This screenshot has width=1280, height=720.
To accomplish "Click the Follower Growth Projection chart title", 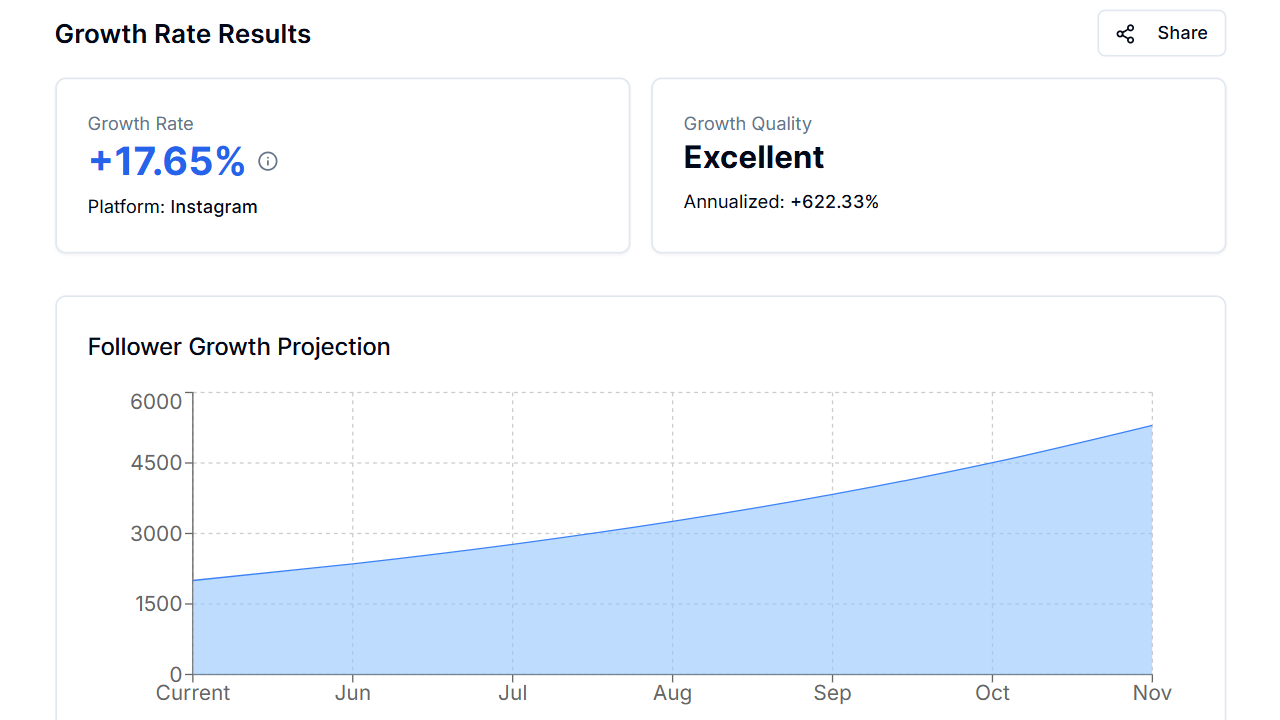I will pyautogui.click(x=239, y=347).
